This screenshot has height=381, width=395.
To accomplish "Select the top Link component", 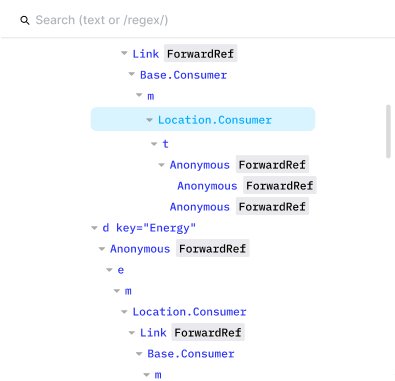I will tap(146, 53).
